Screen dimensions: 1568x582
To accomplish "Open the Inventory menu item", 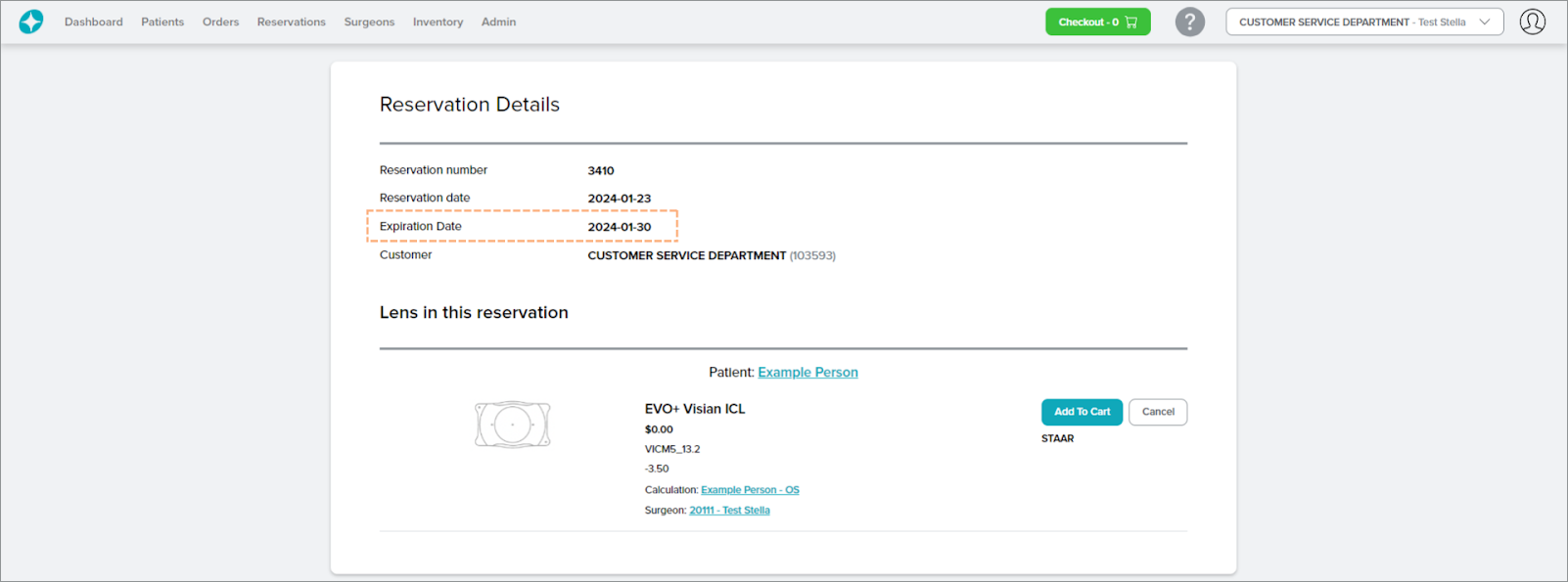I will point(438,22).
